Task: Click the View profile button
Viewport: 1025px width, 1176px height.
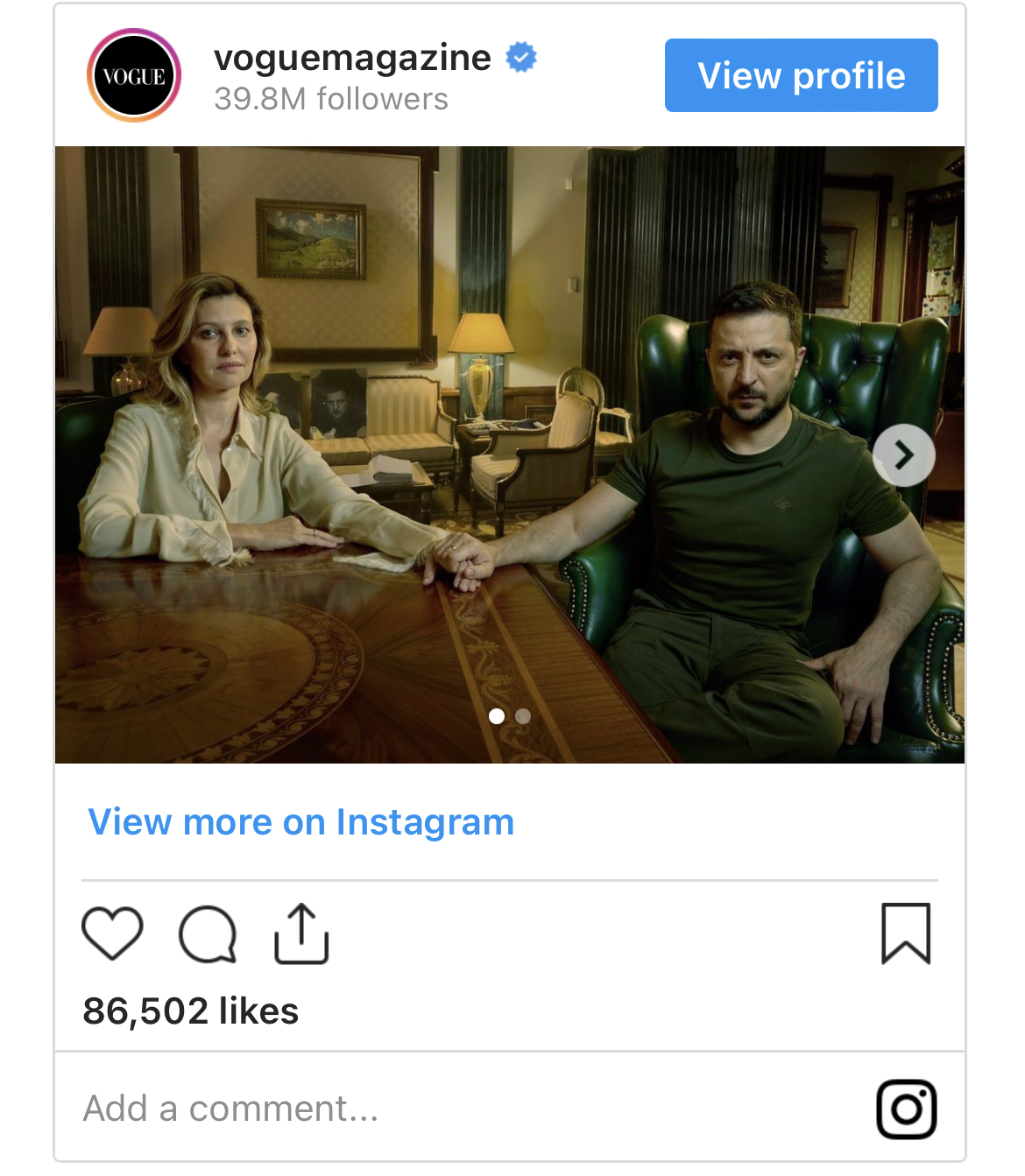Action: pyautogui.click(x=802, y=75)
